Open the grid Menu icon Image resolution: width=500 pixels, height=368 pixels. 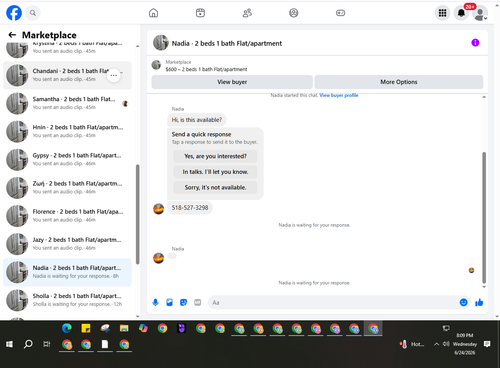click(x=442, y=13)
